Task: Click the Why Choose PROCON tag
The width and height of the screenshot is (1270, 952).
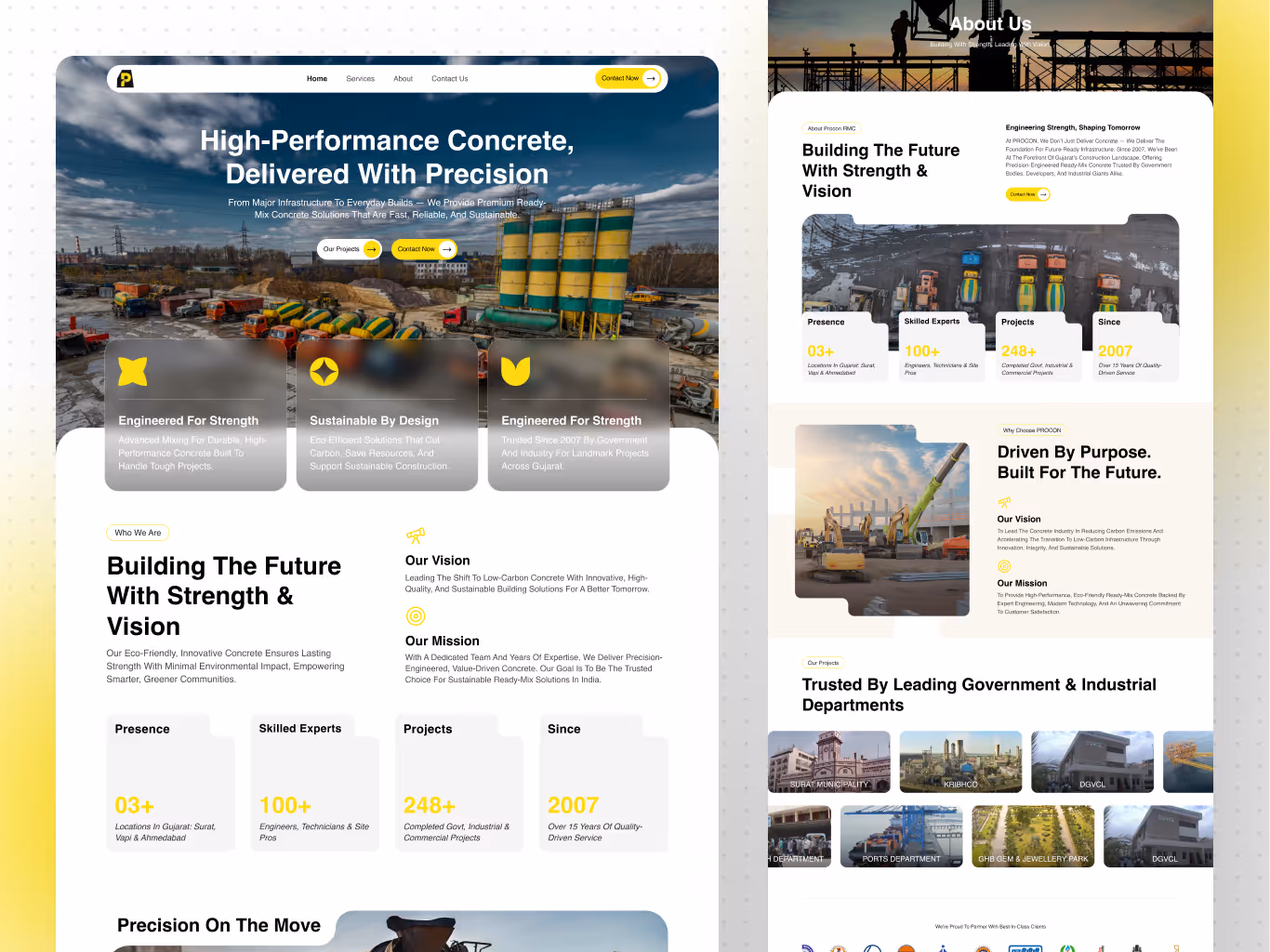Action: [x=1031, y=430]
